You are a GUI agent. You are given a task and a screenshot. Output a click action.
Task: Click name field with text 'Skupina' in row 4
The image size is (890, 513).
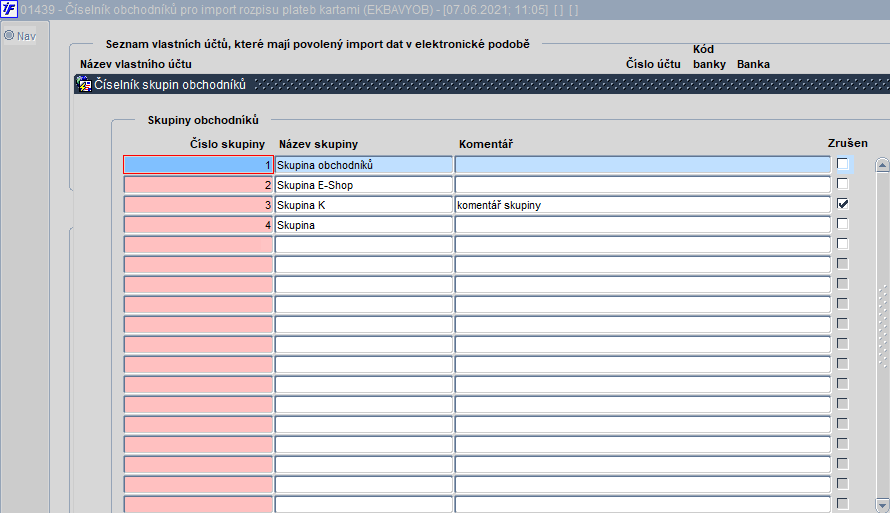click(x=364, y=225)
